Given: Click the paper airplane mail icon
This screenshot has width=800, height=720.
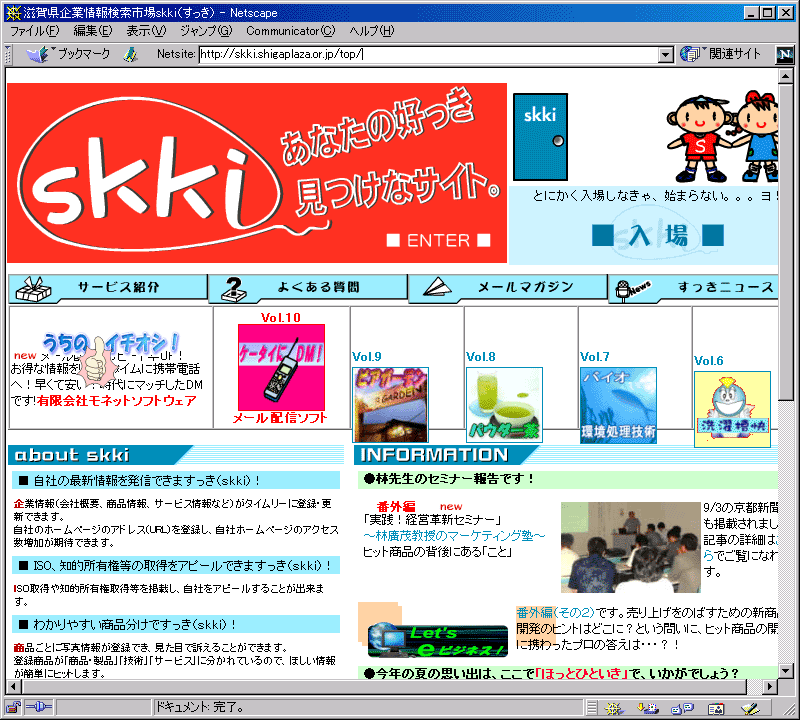Looking at the screenshot, I should [x=437, y=287].
